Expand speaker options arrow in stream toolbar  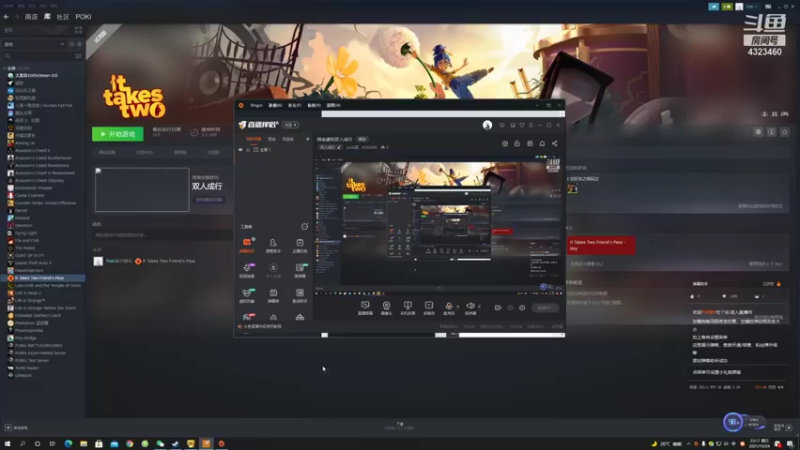[x=479, y=307]
